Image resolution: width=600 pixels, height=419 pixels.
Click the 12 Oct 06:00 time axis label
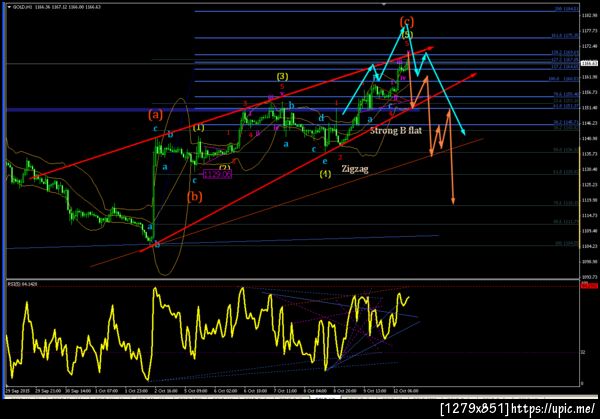coord(406,391)
